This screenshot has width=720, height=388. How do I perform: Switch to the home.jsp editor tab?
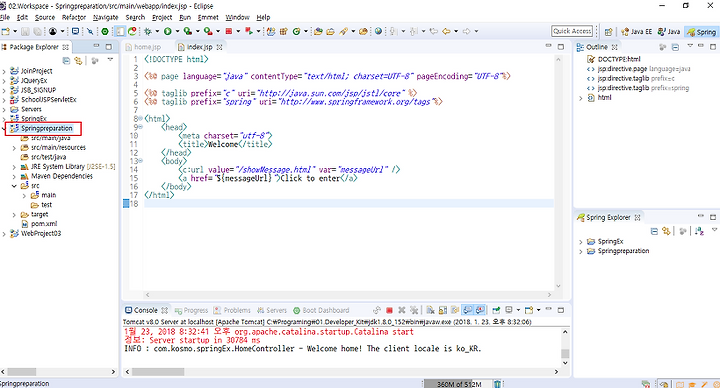click(143, 47)
